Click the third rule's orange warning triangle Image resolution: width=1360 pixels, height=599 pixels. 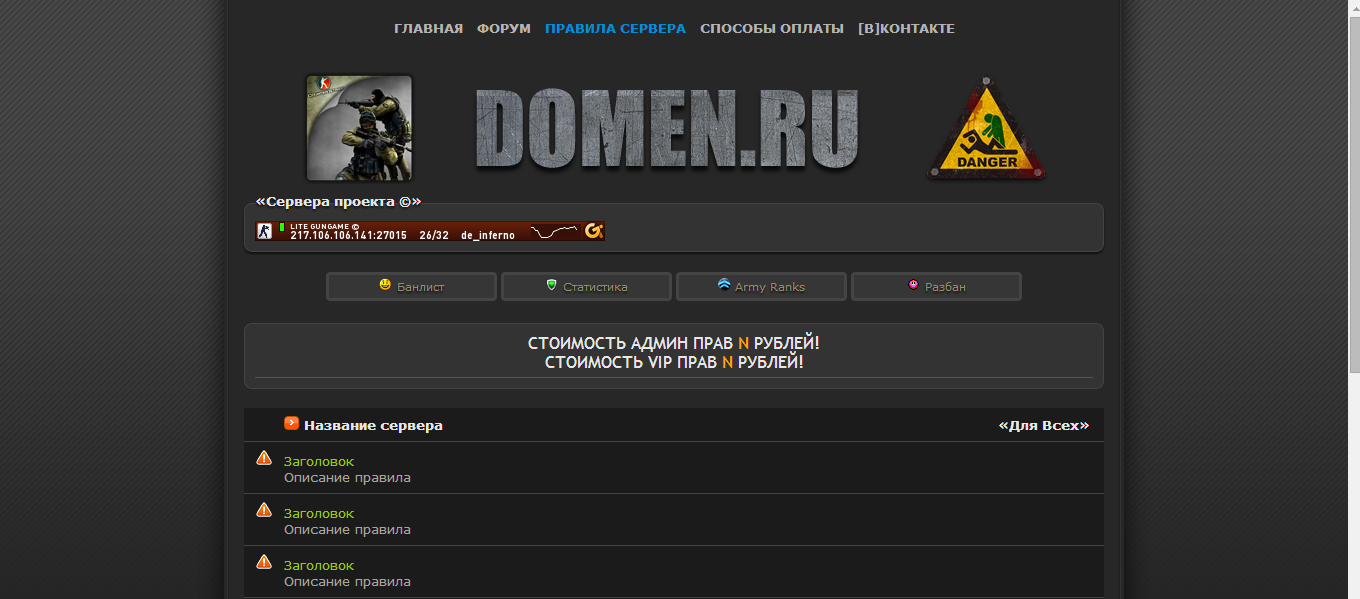[x=264, y=561]
